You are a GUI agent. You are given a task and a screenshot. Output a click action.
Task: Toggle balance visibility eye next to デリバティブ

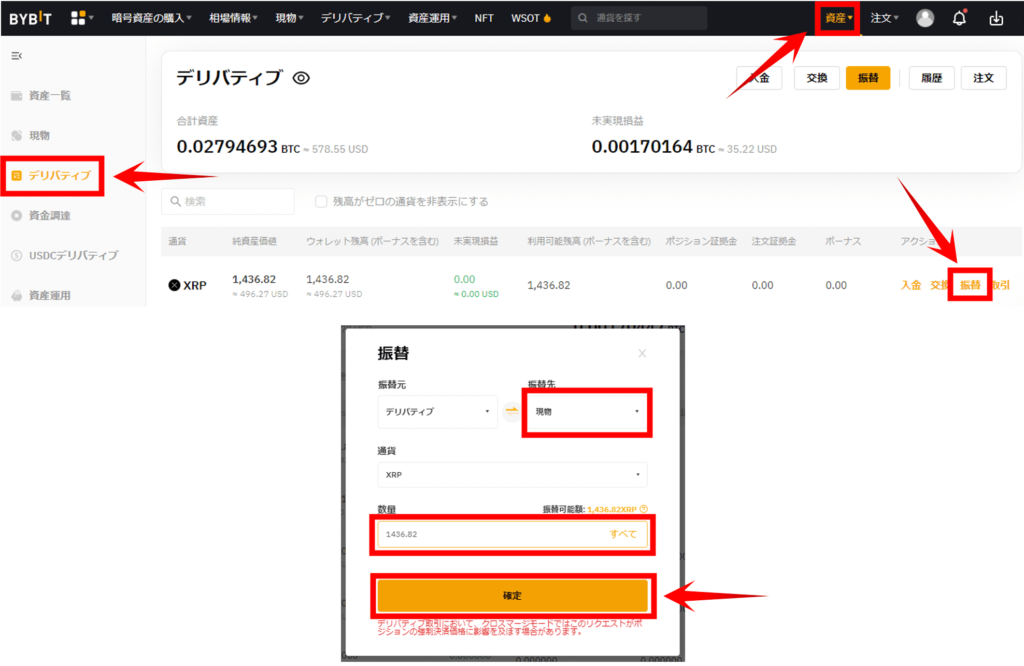(x=301, y=78)
